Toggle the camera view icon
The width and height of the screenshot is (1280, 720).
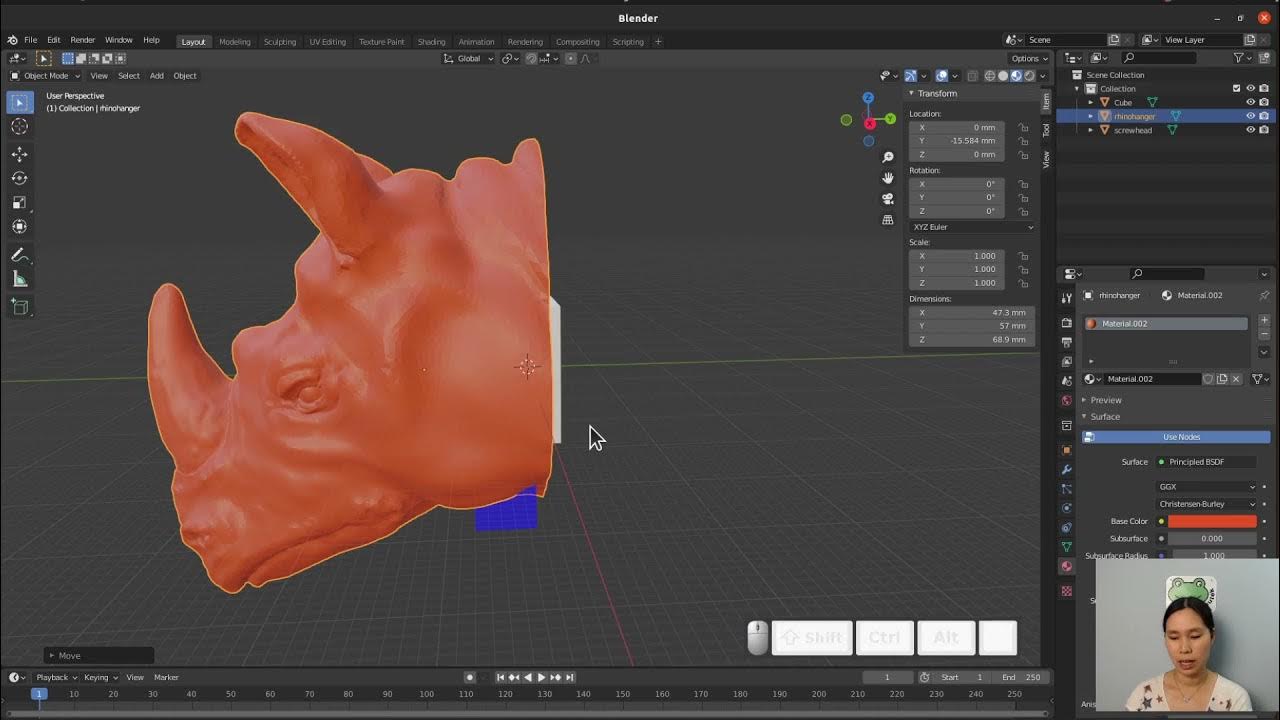(x=887, y=199)
